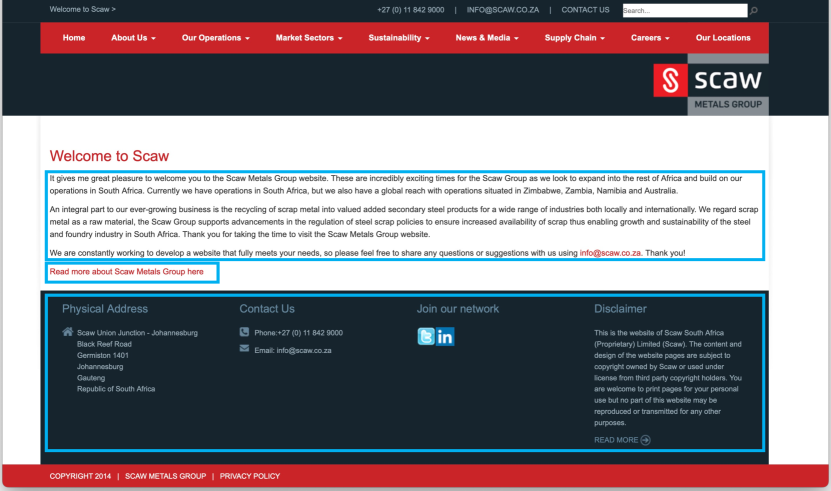Expand the News & Media dropdown menu
The image size is (831, 491).
(487, 38)
